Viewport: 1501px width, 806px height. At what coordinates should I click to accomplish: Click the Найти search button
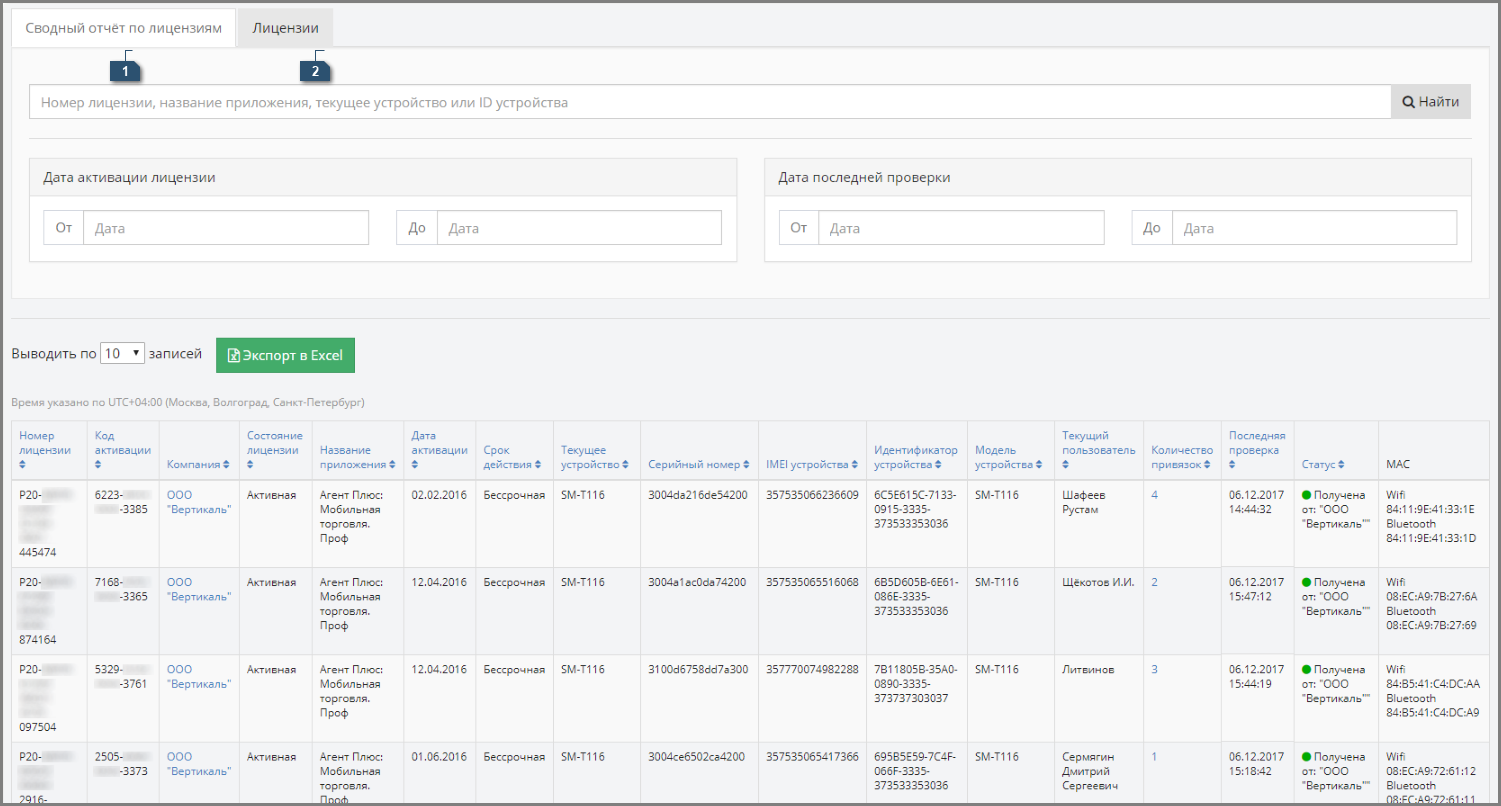(x=1431, y=102)
